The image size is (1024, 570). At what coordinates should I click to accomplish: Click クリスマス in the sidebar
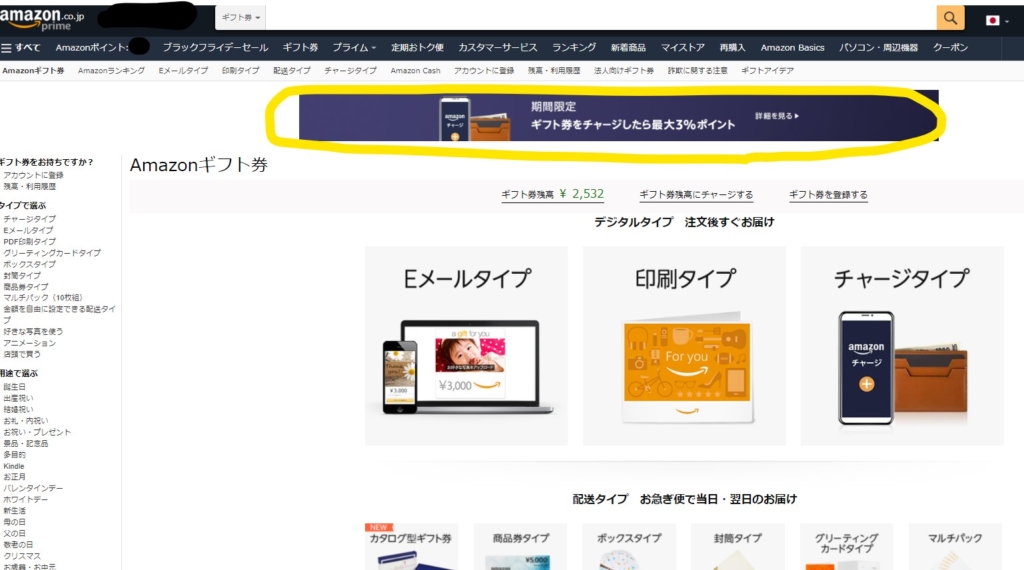coord(22,556)
